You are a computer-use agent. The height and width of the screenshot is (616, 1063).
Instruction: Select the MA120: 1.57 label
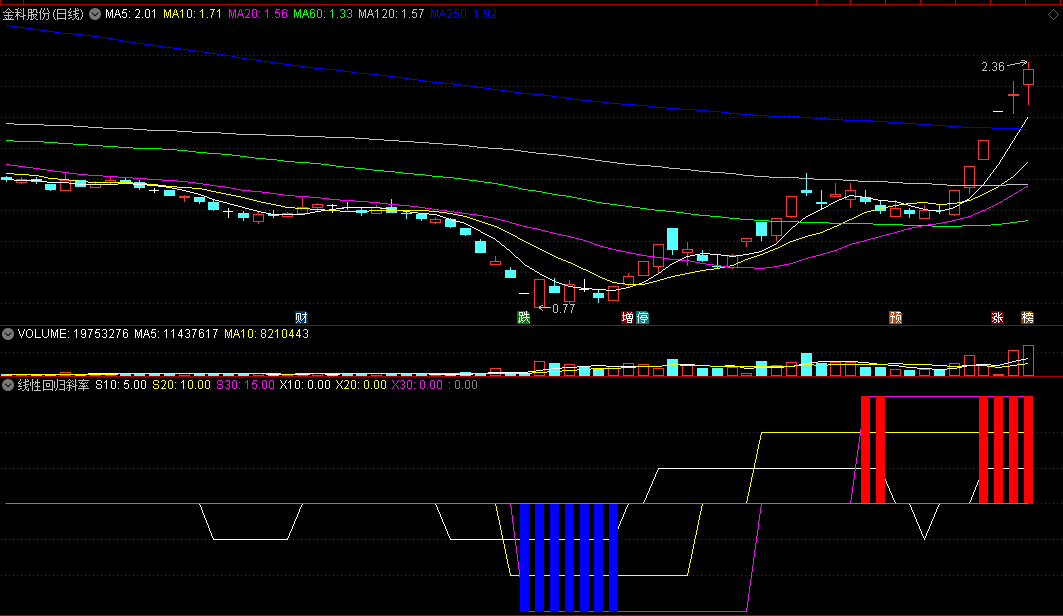point(391,14)
